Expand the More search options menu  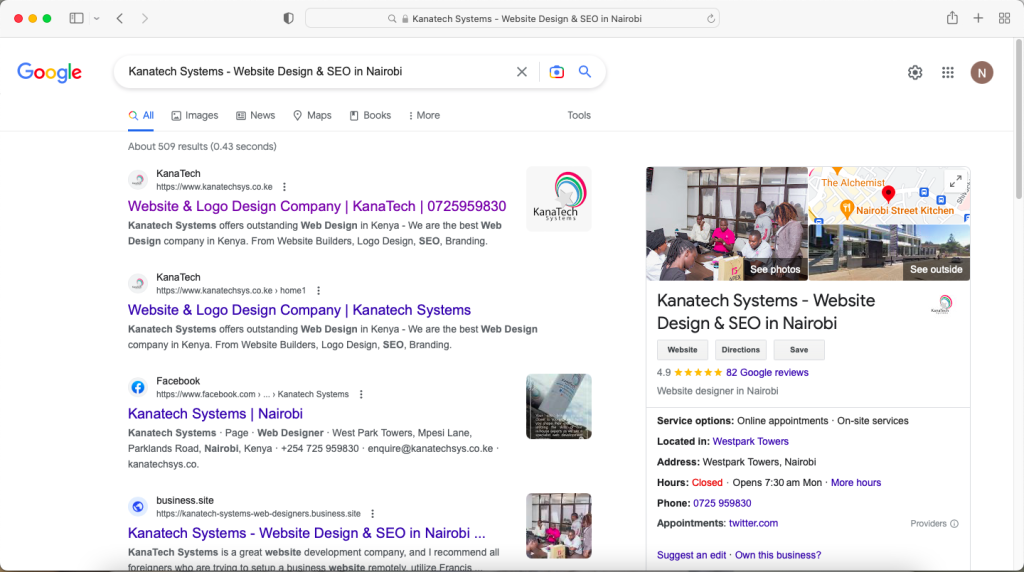[424, 116]
